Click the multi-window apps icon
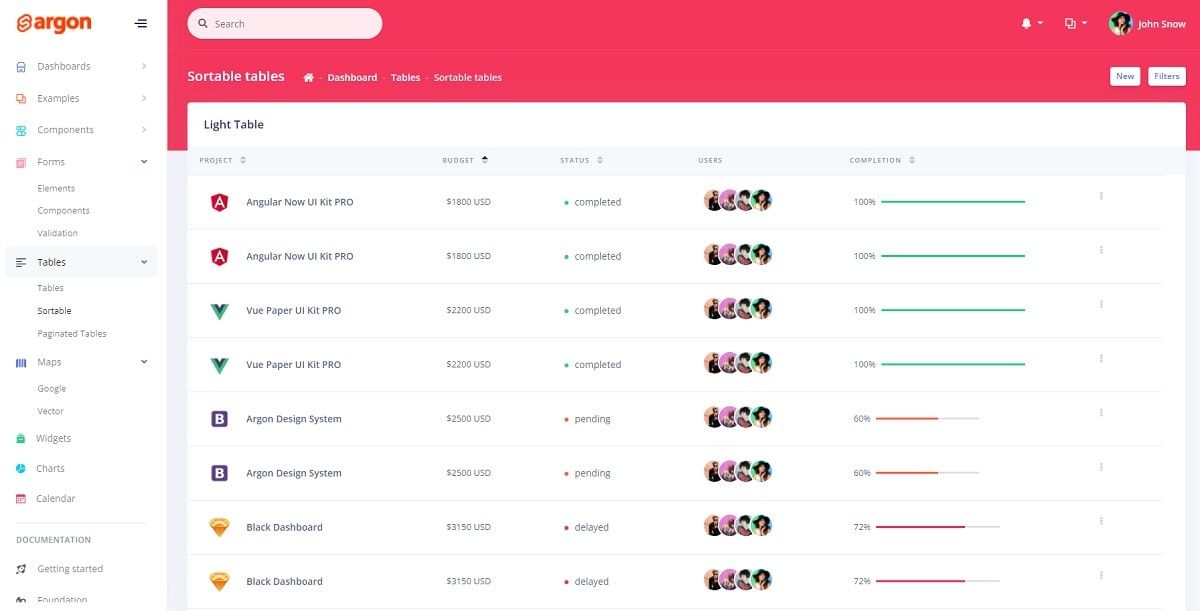Screen dimensions: 1200x611 tap(1072, 23)
